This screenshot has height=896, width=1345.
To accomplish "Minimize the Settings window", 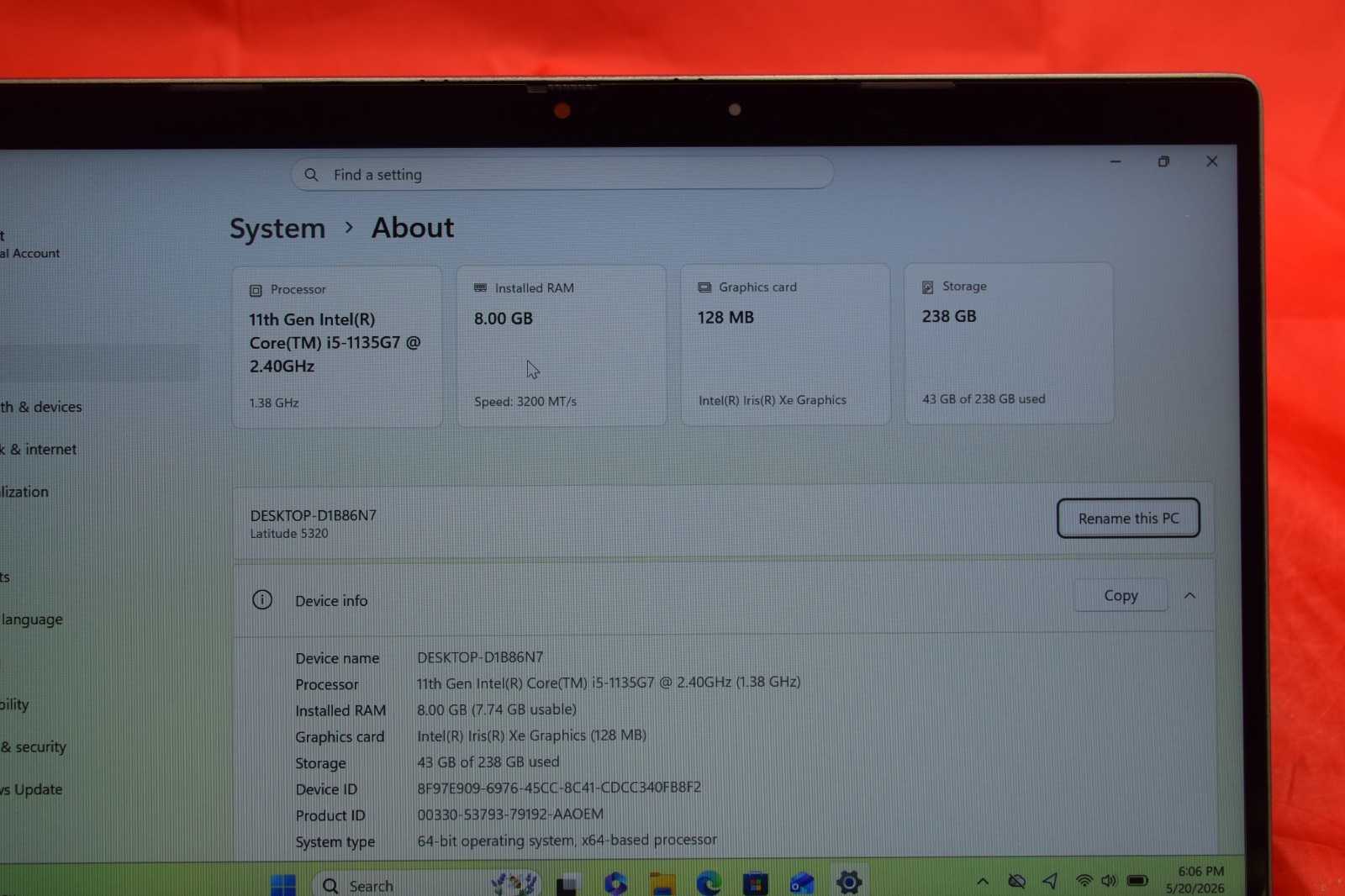I will pyautogui.click(x=1116, y=161).
